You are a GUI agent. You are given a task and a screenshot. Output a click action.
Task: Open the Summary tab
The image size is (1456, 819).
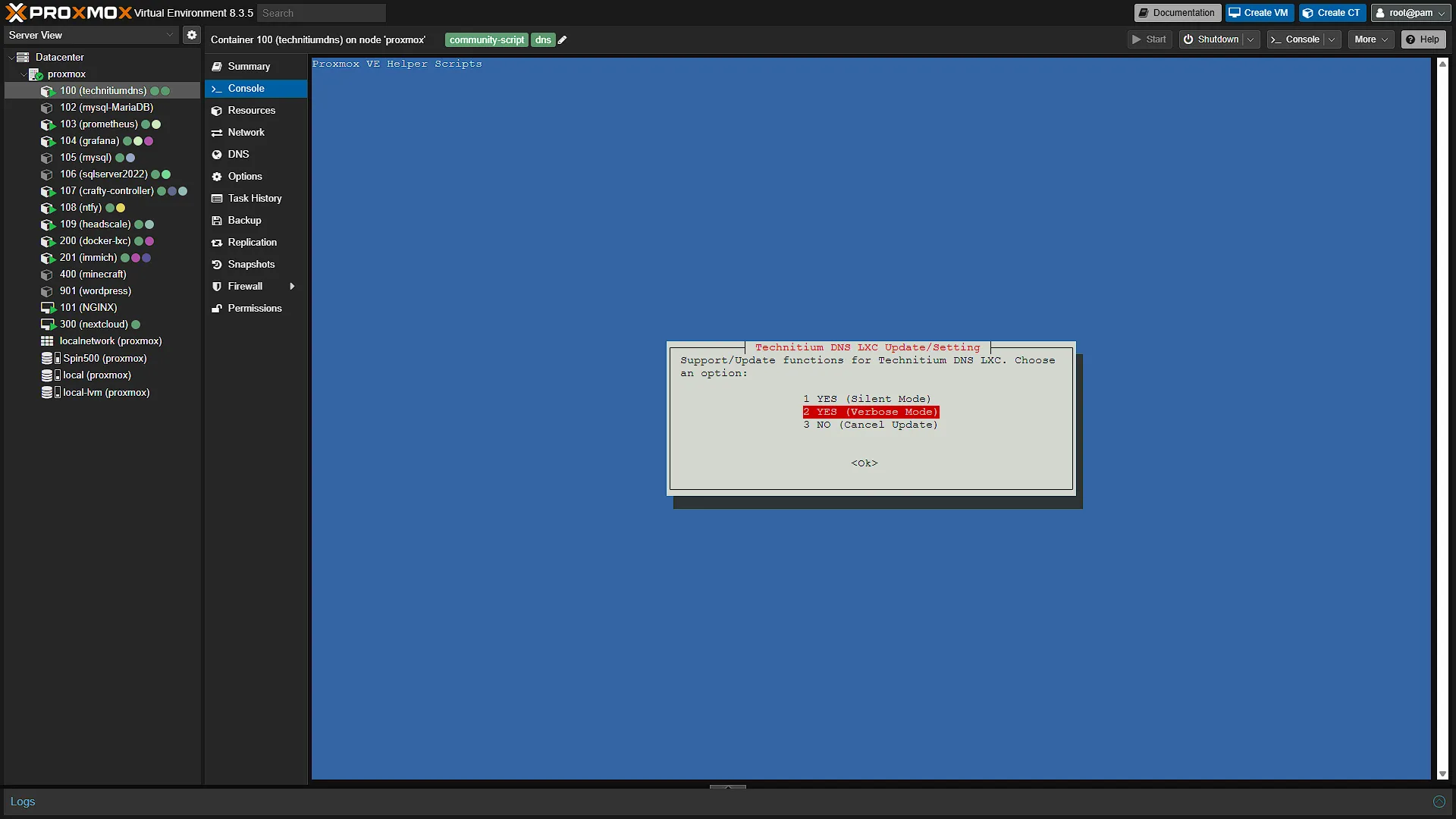click(256, 67)
